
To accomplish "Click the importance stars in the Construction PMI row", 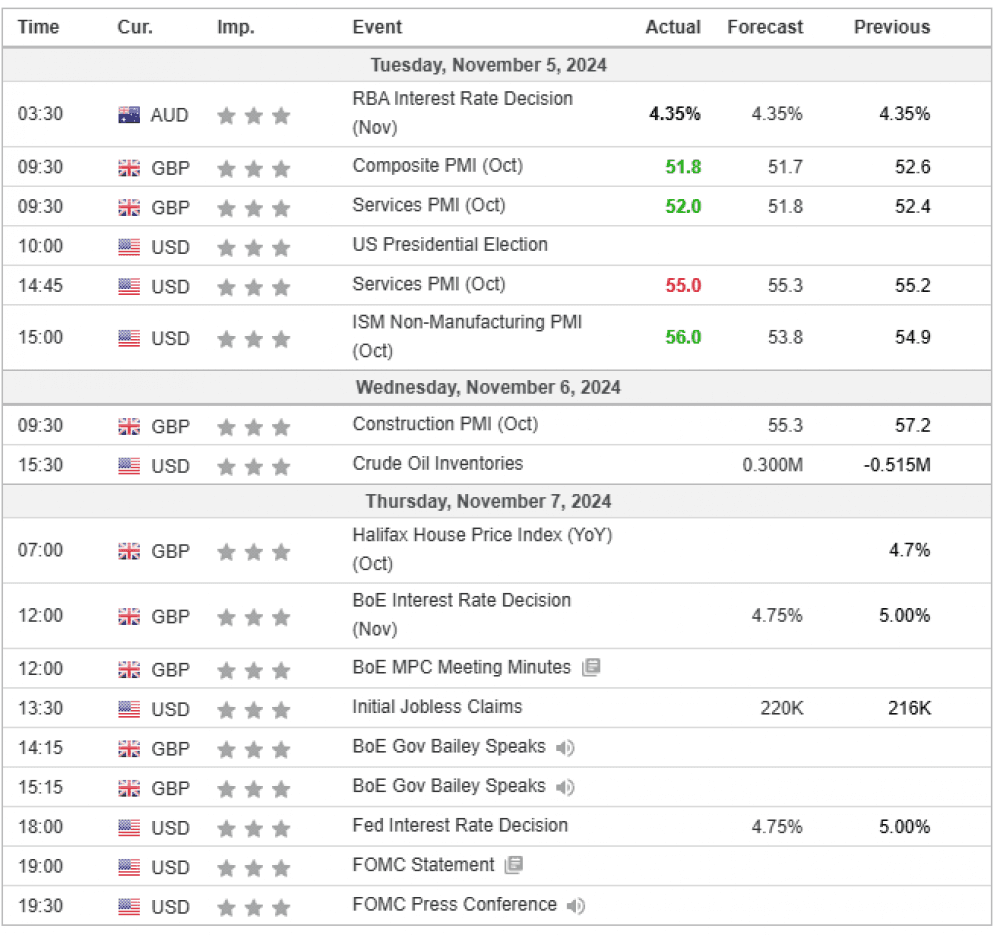I will coord(253,427).
